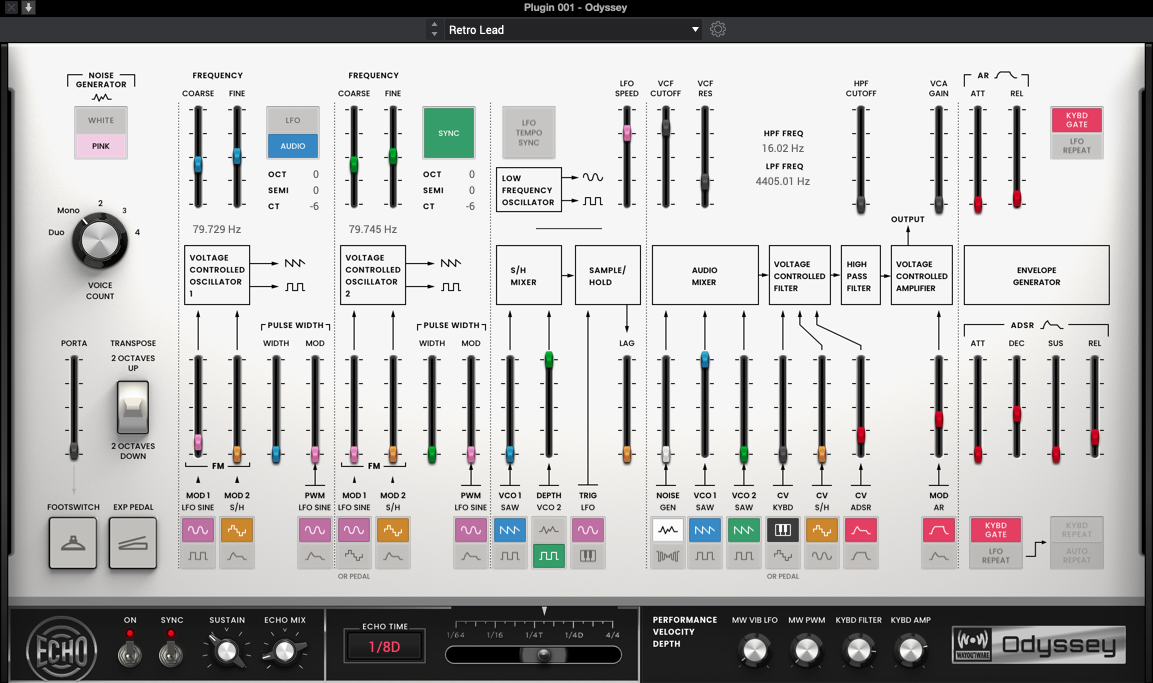
Task: Click the keyboard trigger icon under TRIG LFO
Action: click(x=587, y=557)
